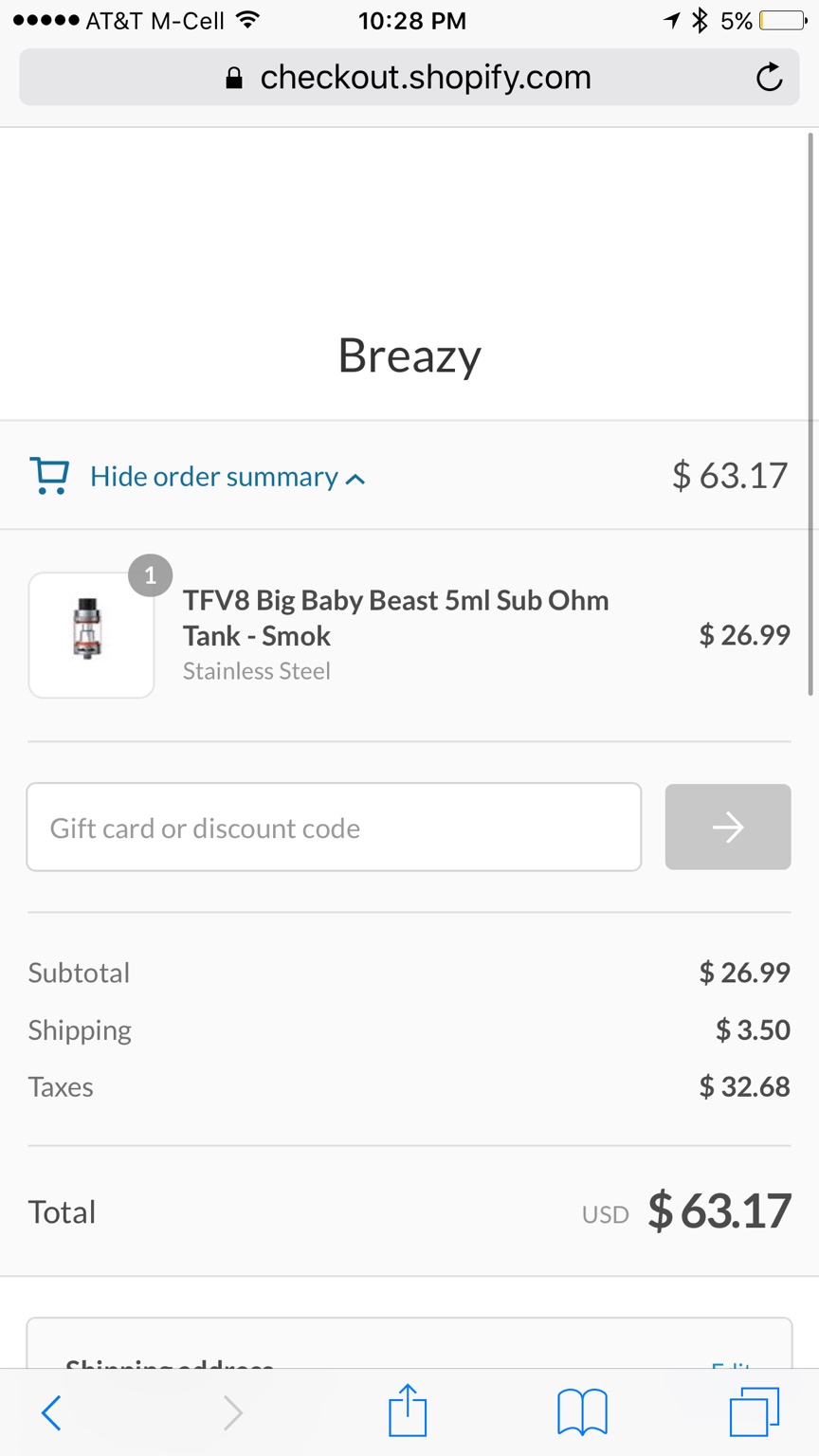
Task: Tap the padlock icon in address bar
Action: click(234, 78)
